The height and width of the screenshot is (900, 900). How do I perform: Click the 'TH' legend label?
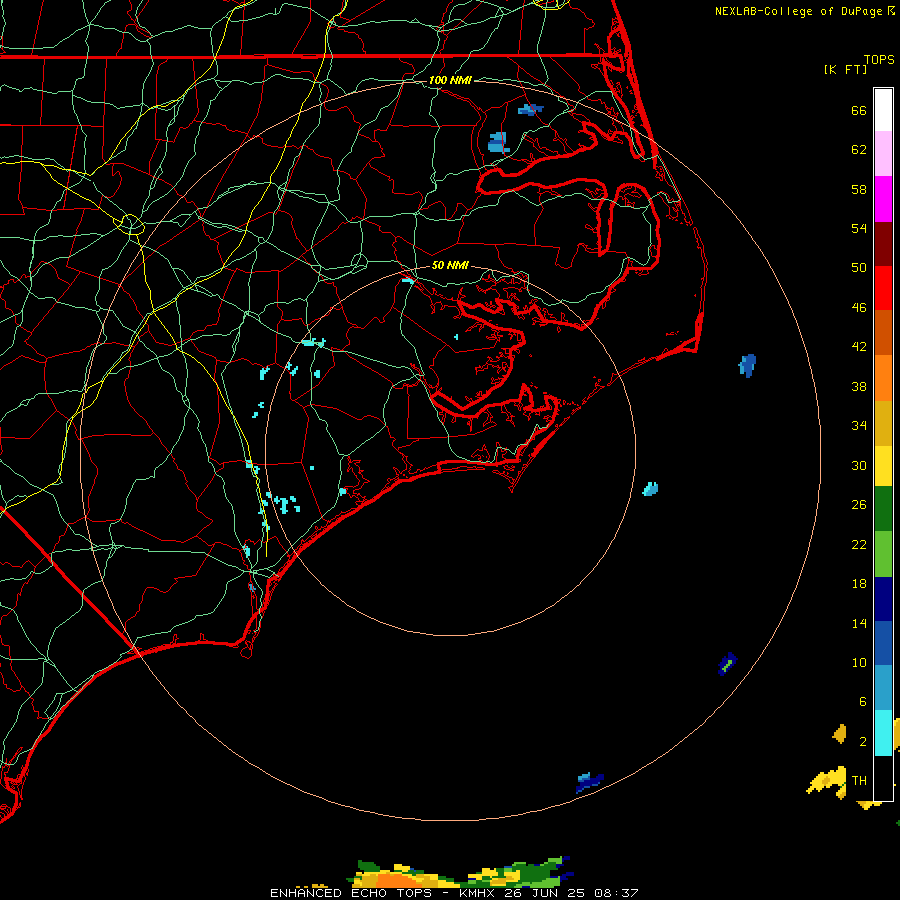[859, 781]
